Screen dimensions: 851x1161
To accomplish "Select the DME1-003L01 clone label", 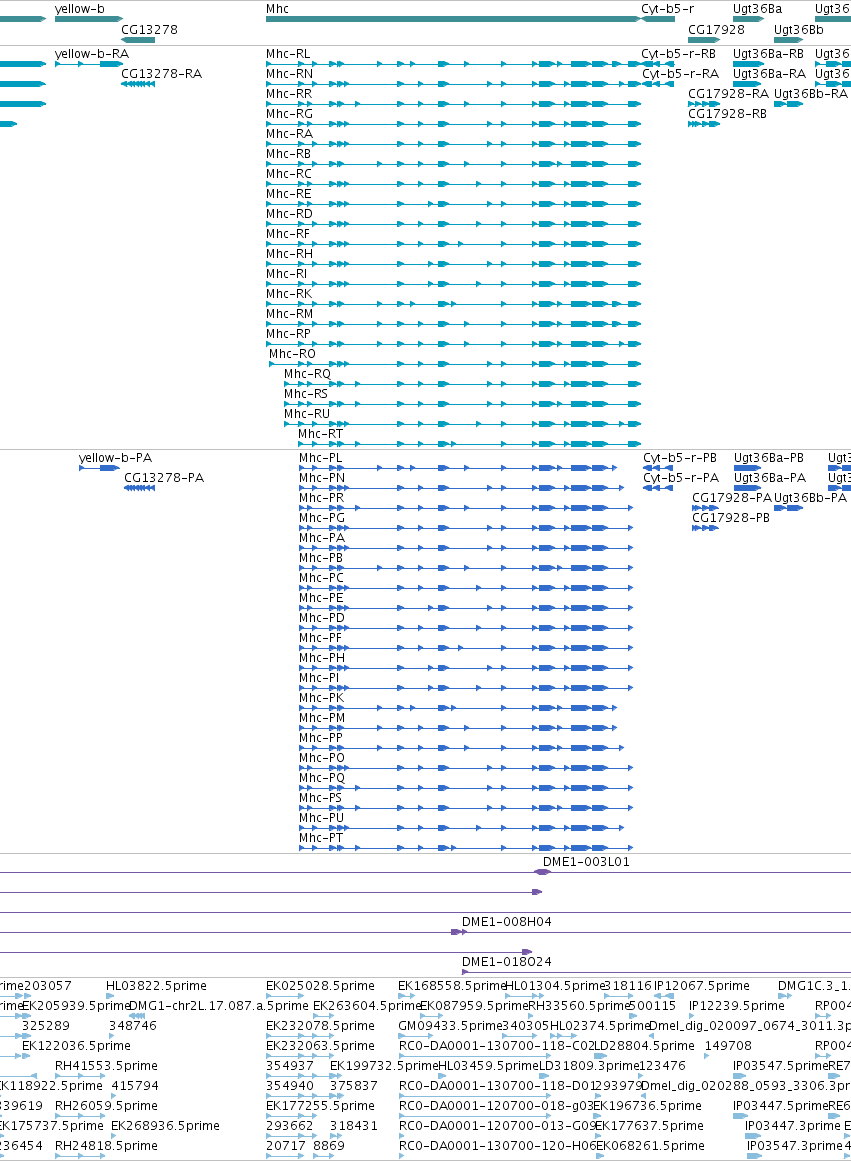I will click(586, 862).
